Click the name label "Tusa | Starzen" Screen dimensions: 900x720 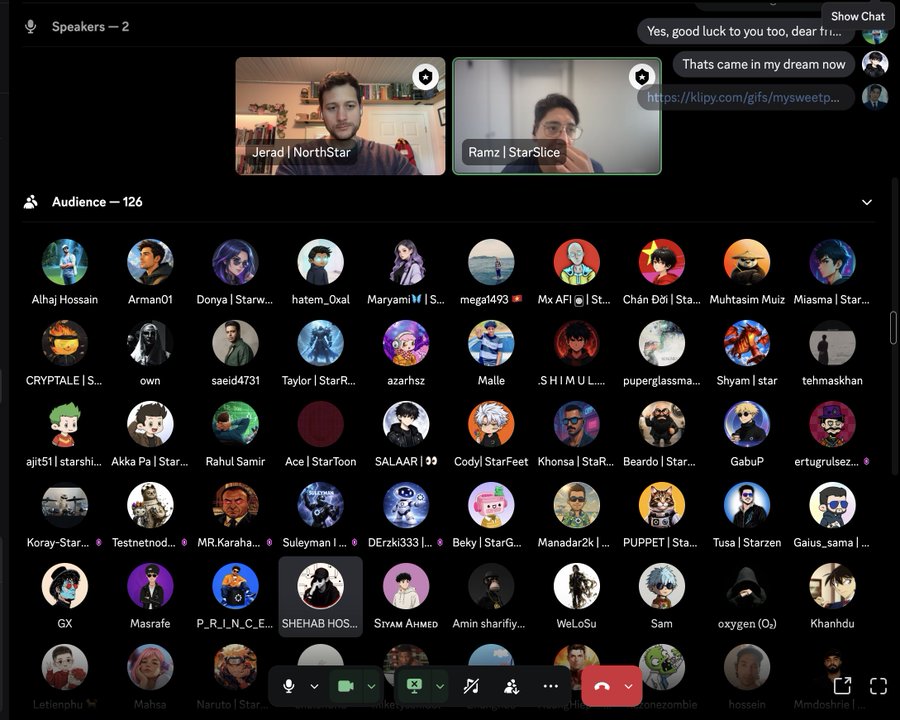click(x=747, y=543)
